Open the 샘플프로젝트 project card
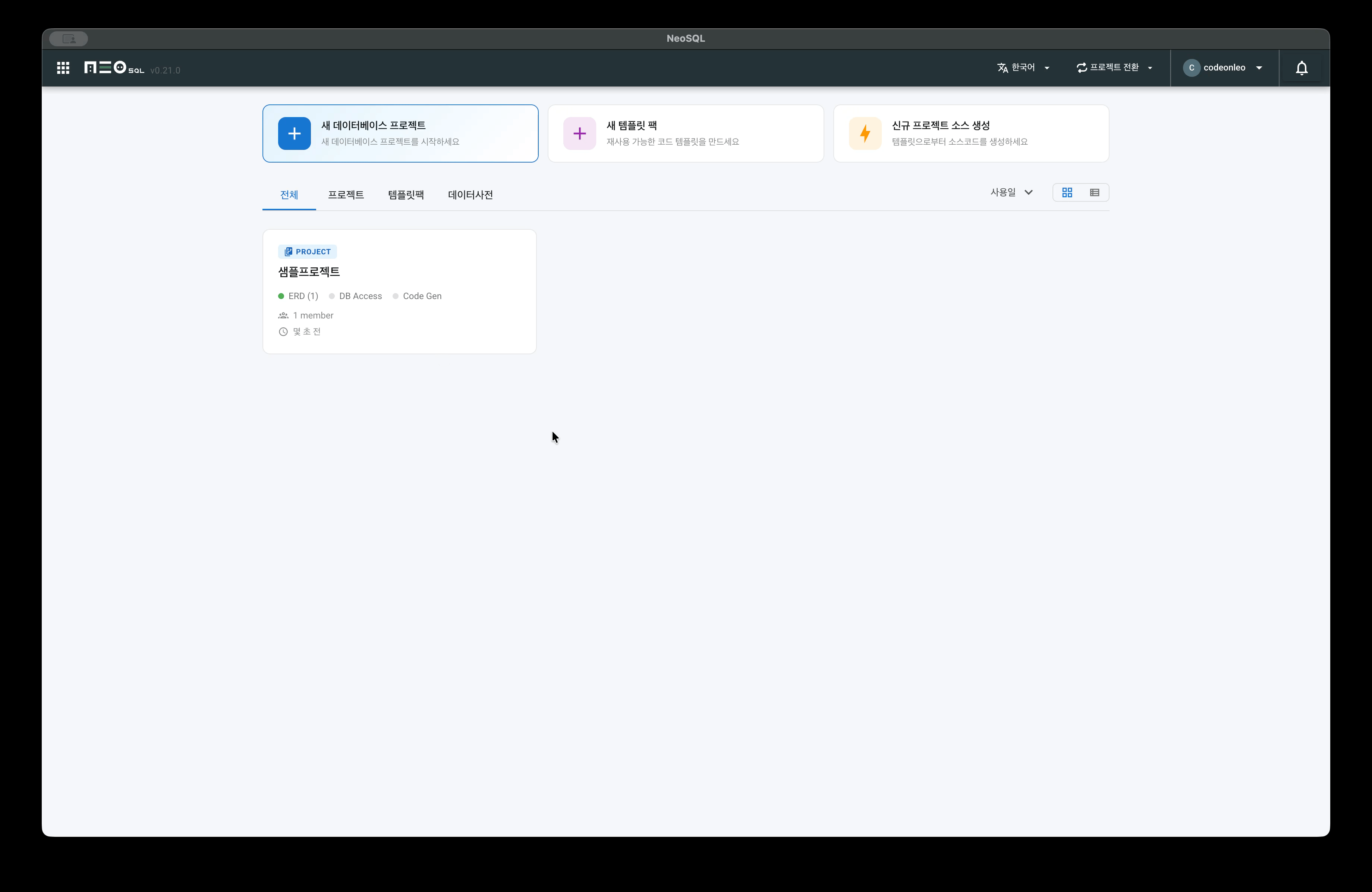Screen dimensions: 1372x892 coord(309,271)
